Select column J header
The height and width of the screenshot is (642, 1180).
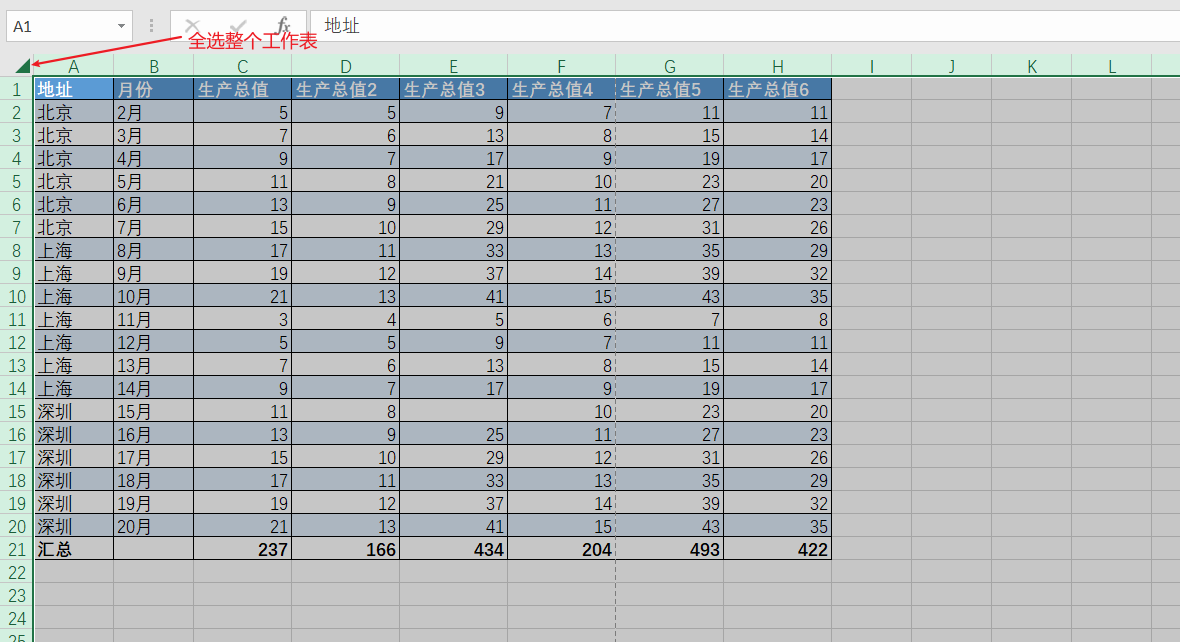point(951,66)
